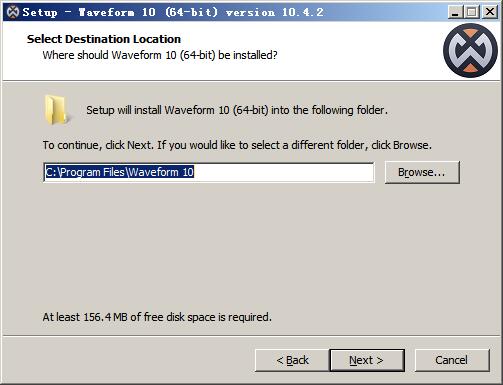Go to the next step with Next
The image size is (503, 385).
[367, 360]
